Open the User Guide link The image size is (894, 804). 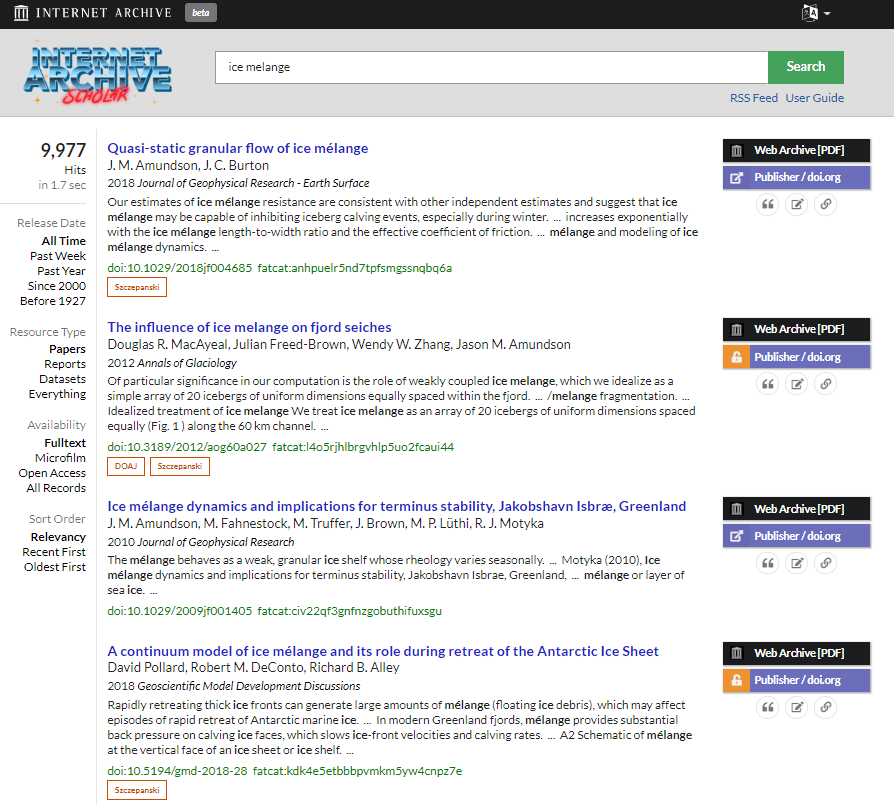814,98
